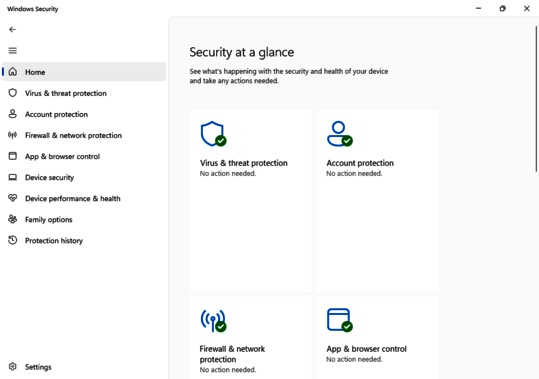Click the App & browser control window icon in the sidebar

tap(13, 156)
